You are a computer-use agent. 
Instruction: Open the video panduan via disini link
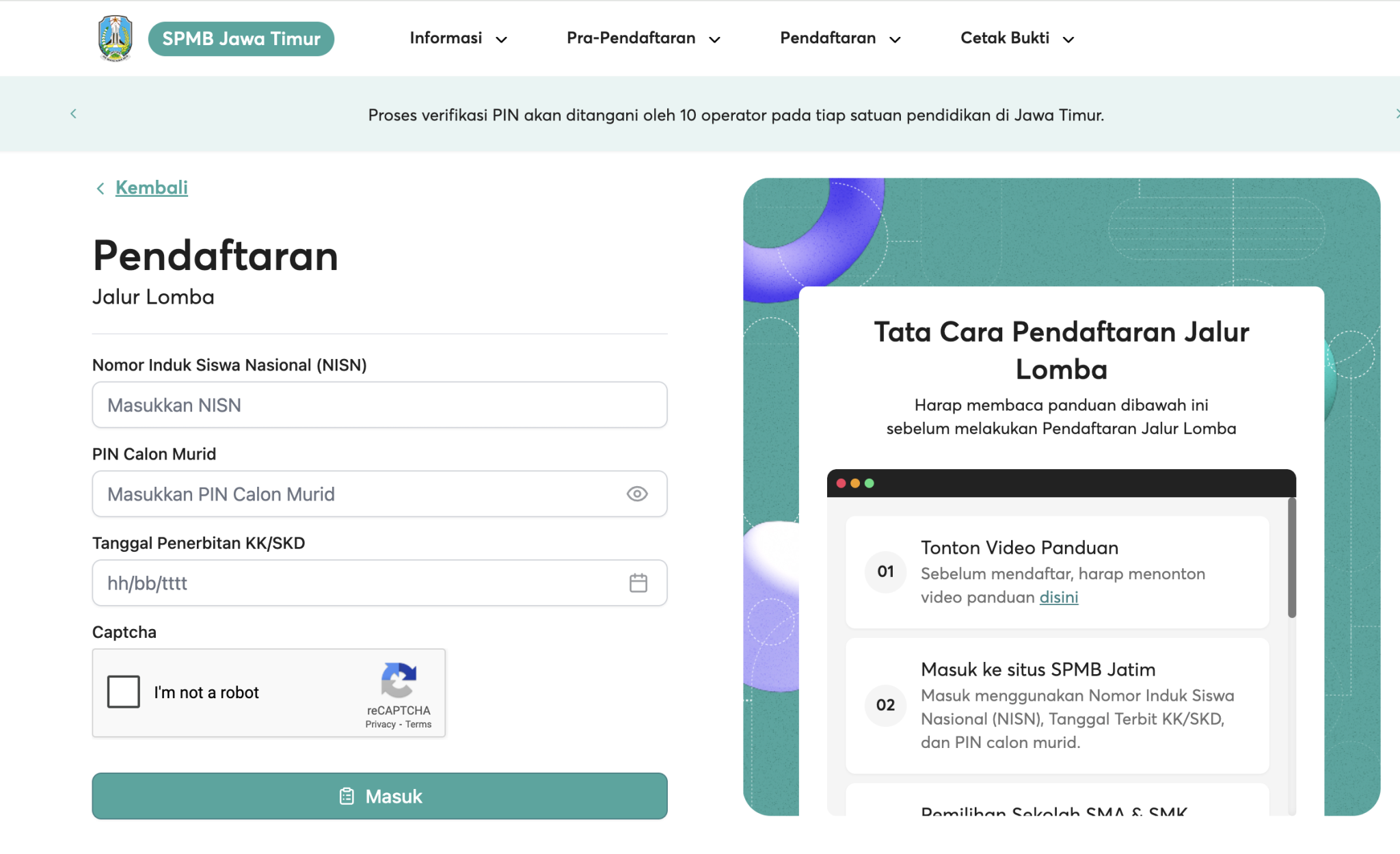1058,597
